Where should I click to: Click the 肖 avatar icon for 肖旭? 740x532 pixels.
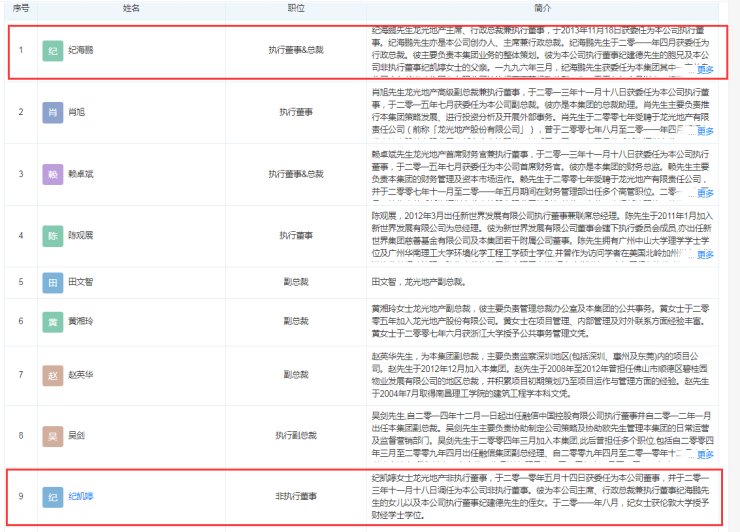click(53, 112)
